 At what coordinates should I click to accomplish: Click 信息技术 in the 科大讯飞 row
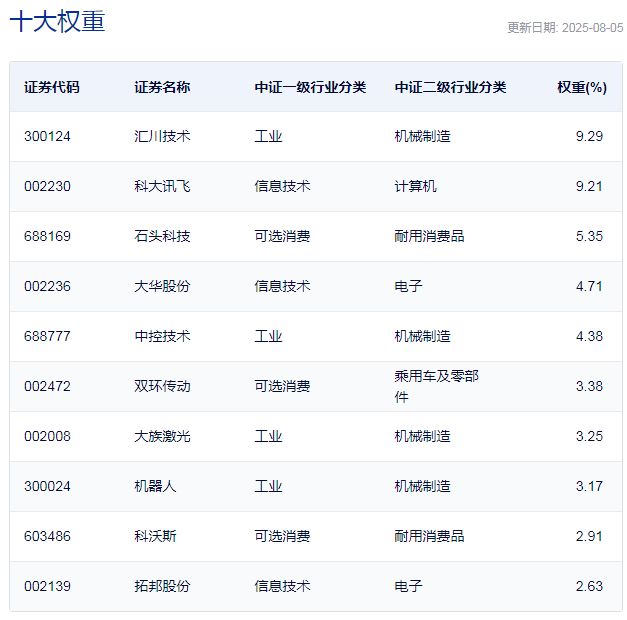[x=282, y=186]
